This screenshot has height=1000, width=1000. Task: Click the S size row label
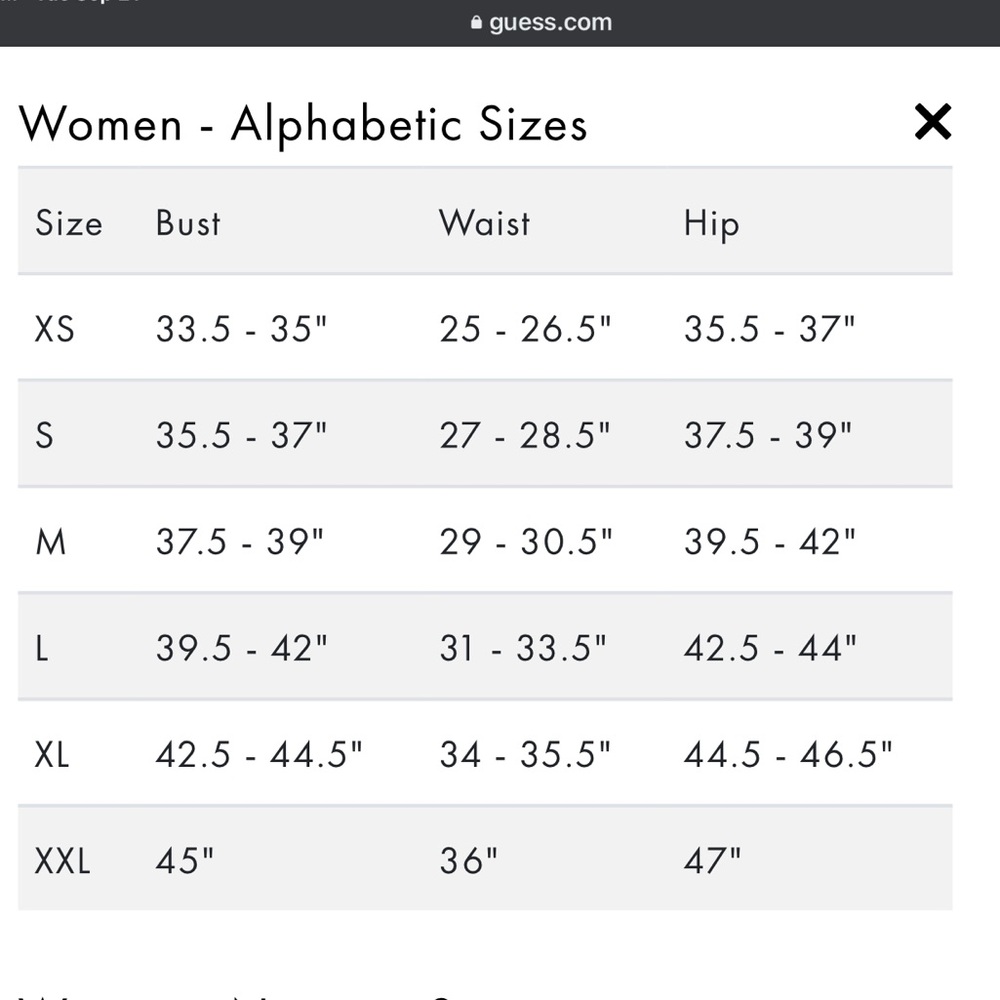(x=44, y=436)
